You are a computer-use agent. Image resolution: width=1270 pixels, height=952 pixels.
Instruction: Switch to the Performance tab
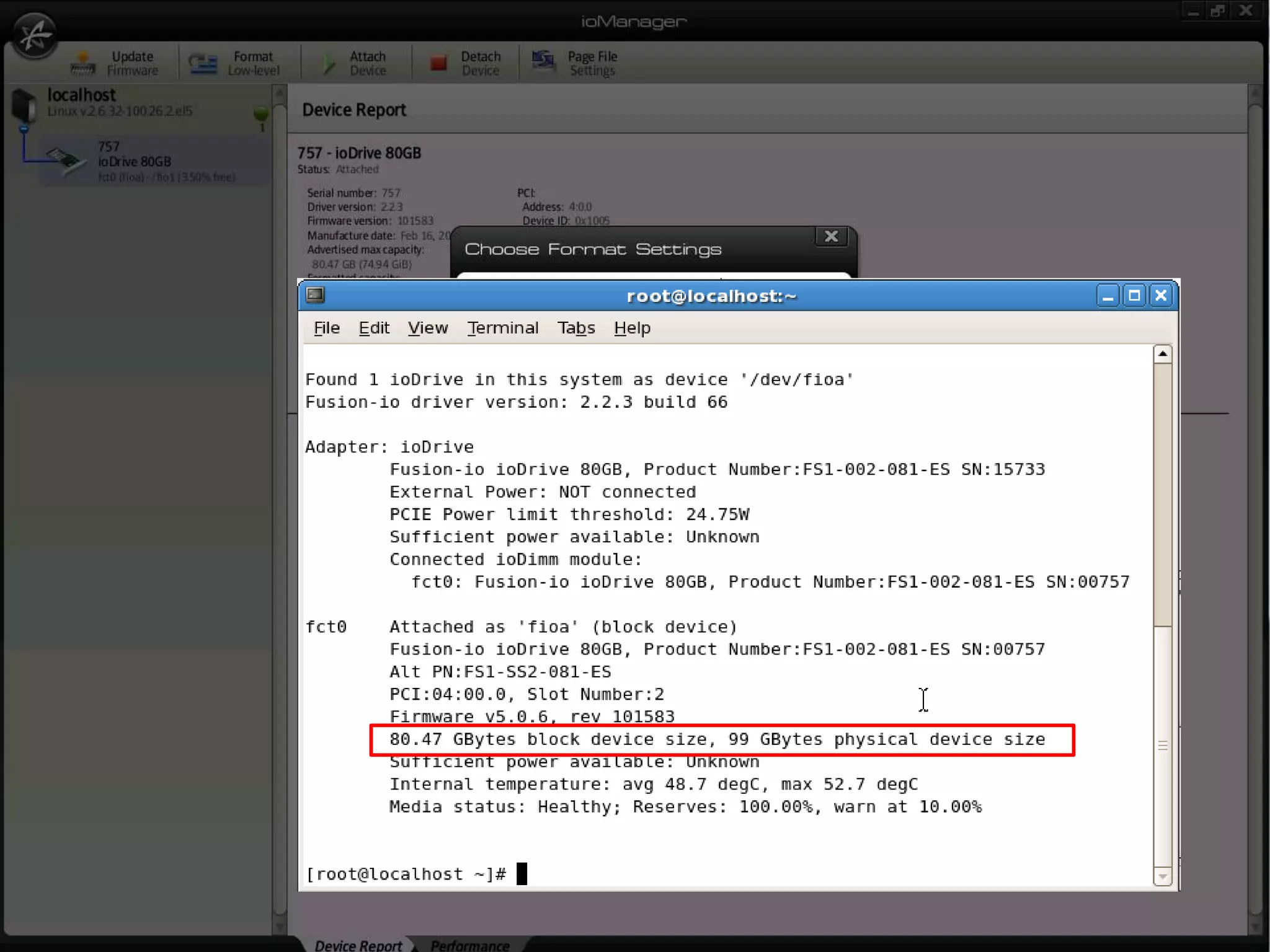(469, 945)
